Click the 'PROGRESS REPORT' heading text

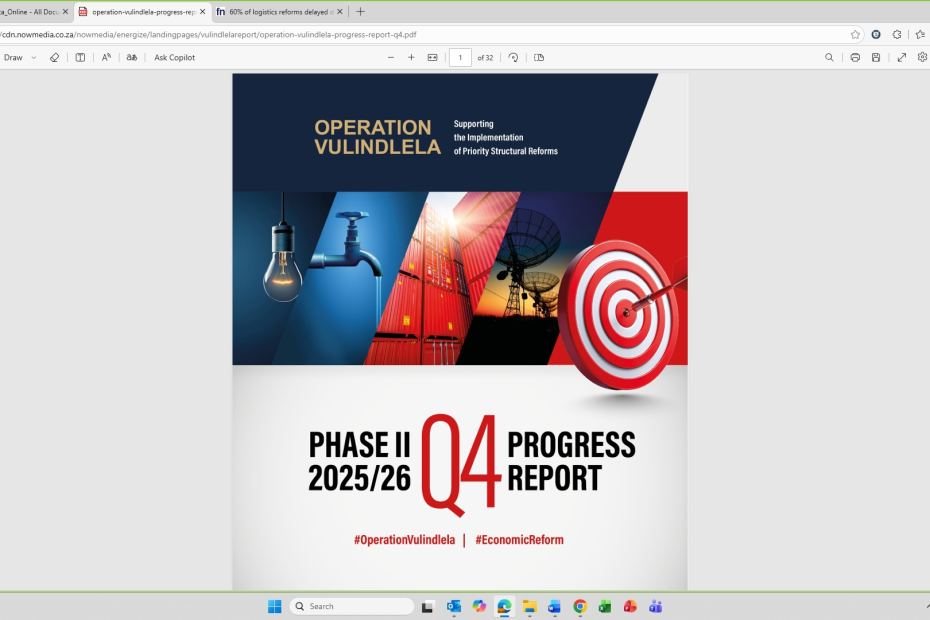571,462
